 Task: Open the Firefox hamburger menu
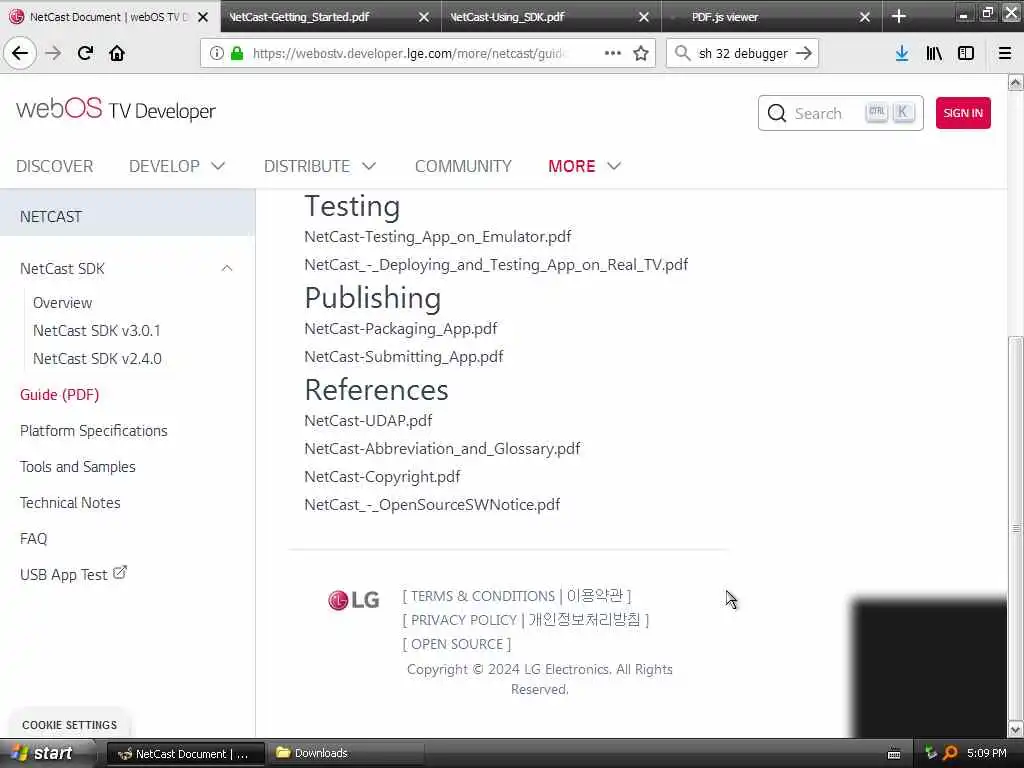[1005, 53]
